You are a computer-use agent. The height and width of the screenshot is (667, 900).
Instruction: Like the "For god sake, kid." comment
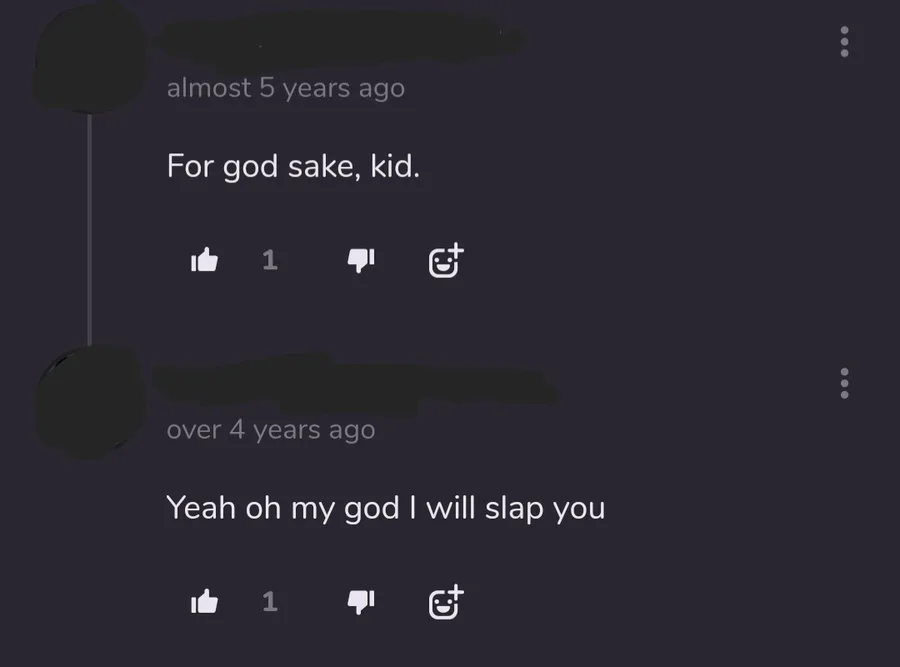204,260
